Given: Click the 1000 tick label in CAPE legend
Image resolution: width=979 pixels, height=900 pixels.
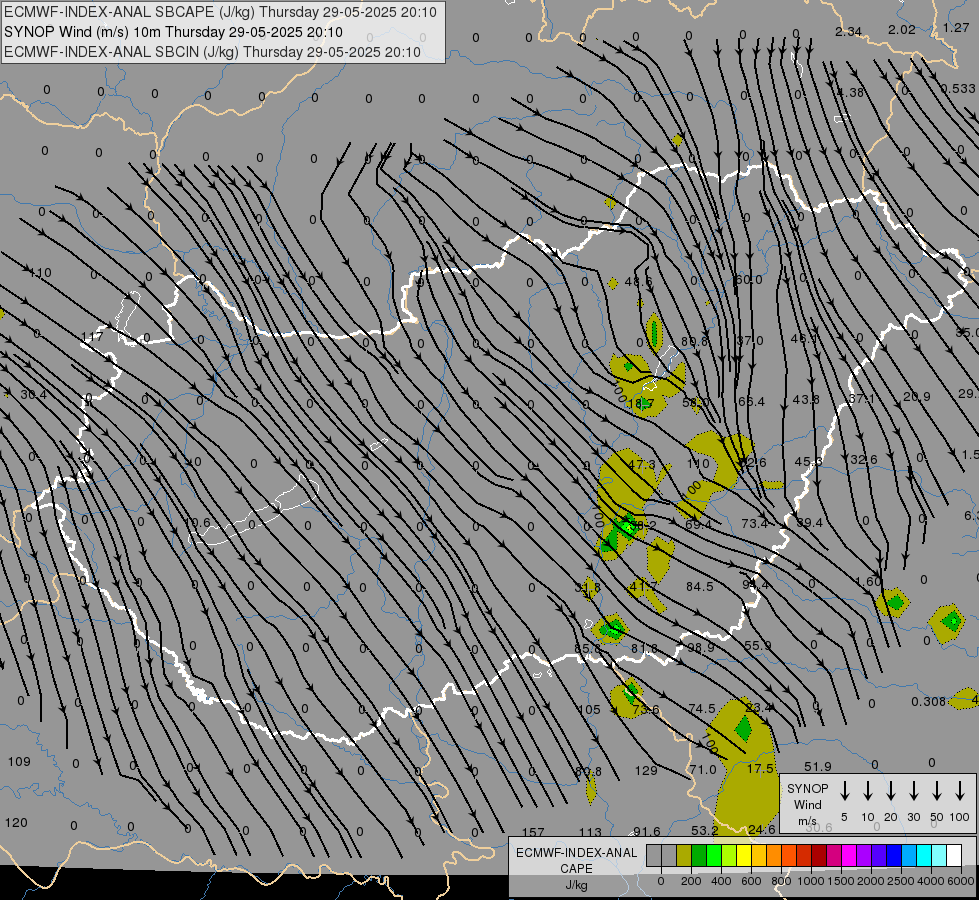Looking at the screenshot, I should click(810, 881).
